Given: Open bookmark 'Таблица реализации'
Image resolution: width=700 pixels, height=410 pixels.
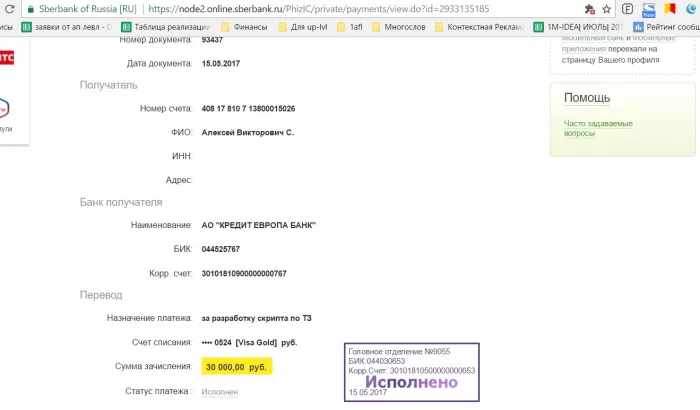Looking at the screenshot, I should pos(166,27).
